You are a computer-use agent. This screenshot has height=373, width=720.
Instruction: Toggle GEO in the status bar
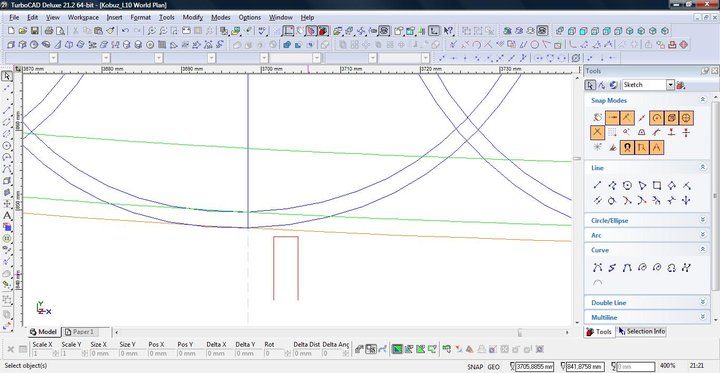click(493, 367)
